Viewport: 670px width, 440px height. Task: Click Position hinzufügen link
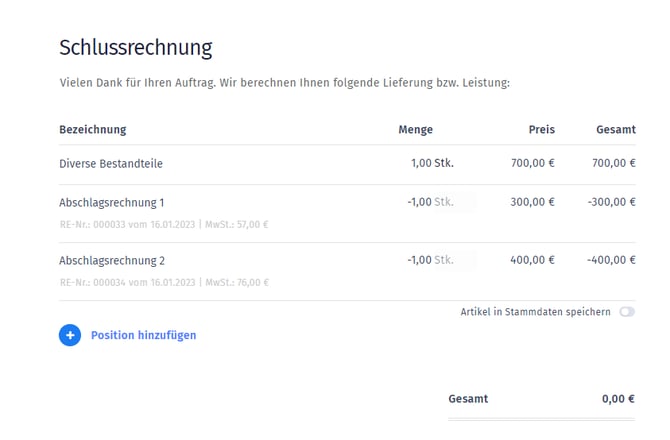tap(144, 335)
